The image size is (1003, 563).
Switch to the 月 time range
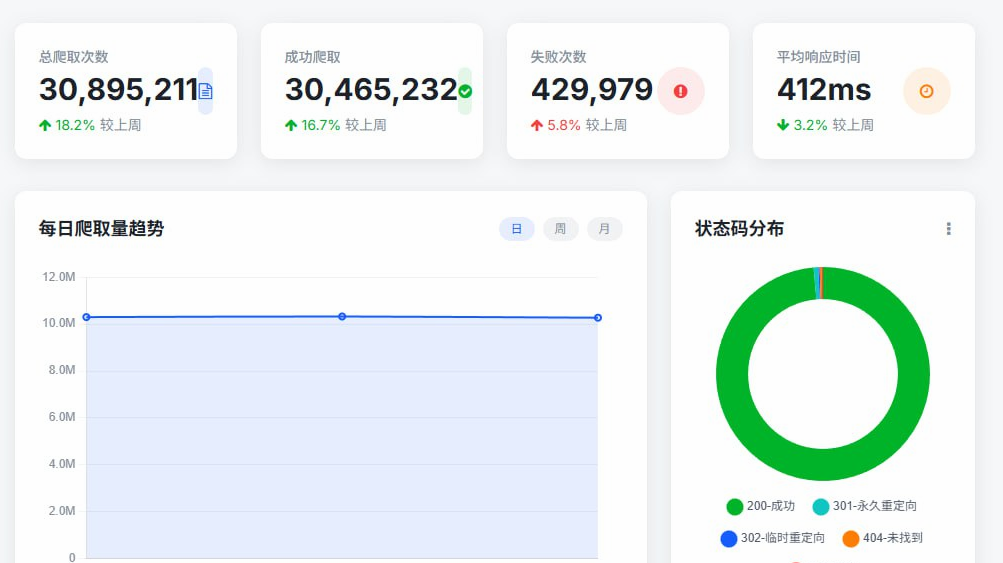pyautogui.click(x=605, y=229)
